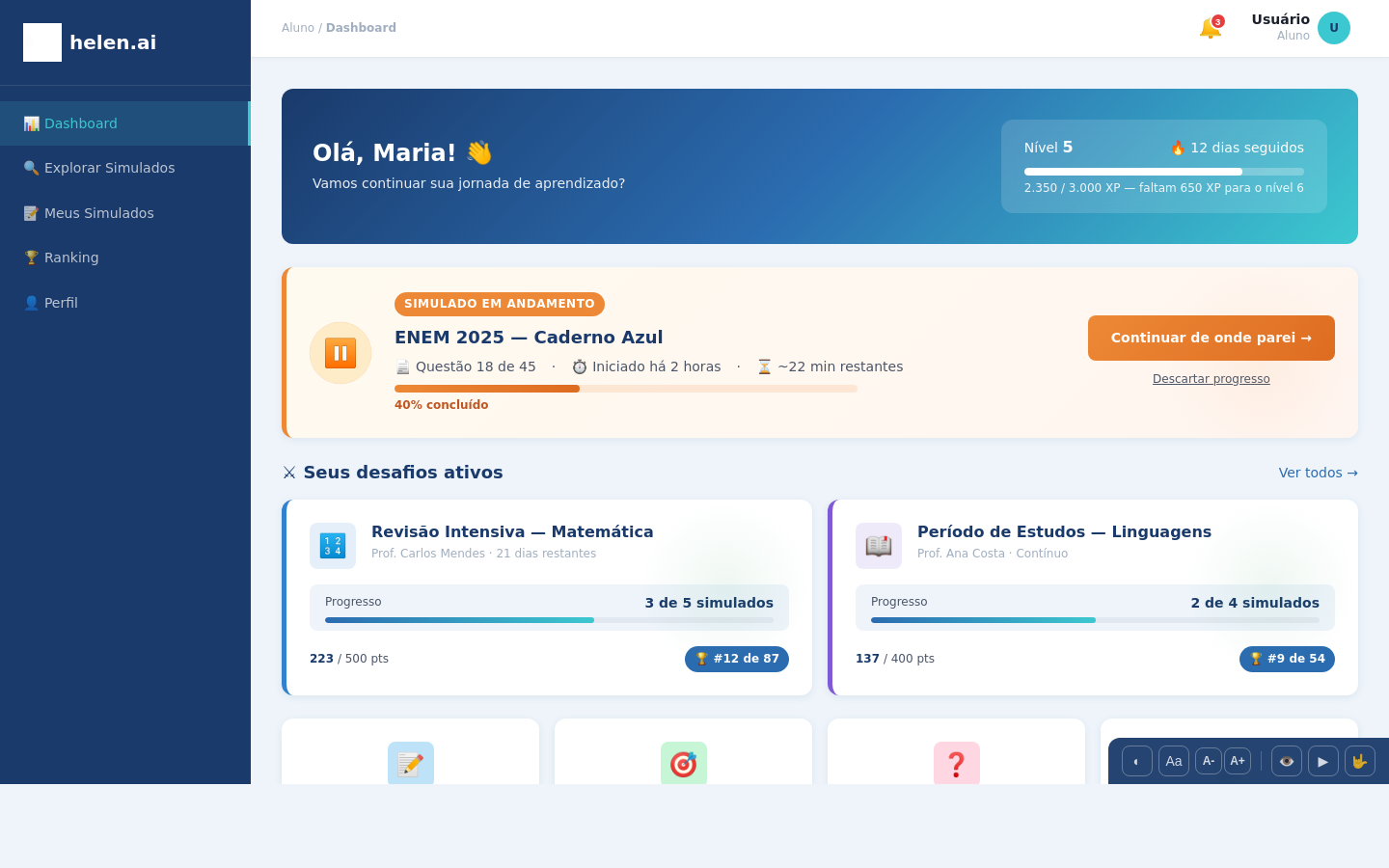1389x868 pixels.
Task: Click the pause icon on ENEM 2025 card
Action: click(340, 352)
